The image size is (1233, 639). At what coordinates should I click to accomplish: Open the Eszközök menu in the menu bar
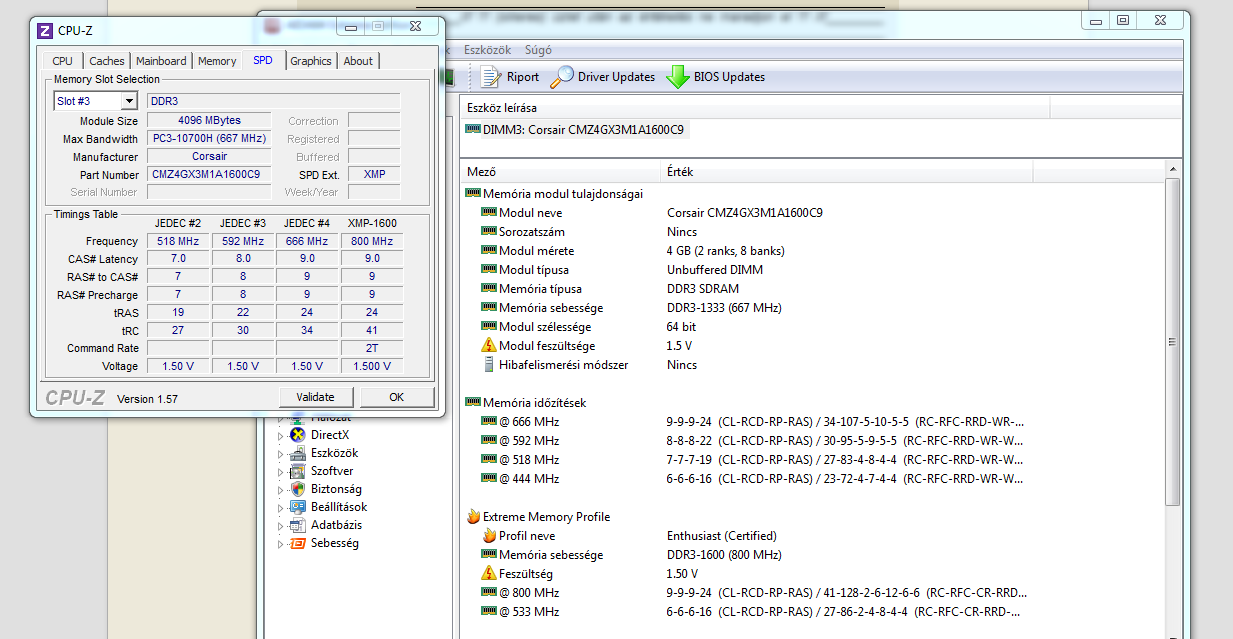(485, 50)
